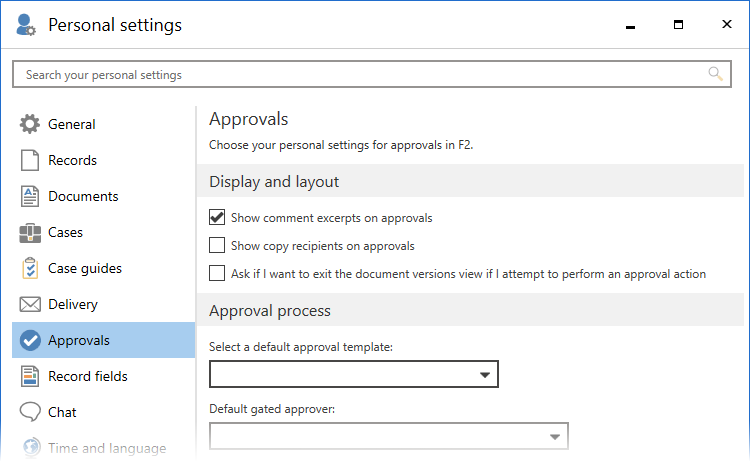Image resolution: width=750 pixels, height=475 pixels.
Task: Click the Record fields icon
Action: (x=30, y=377)
